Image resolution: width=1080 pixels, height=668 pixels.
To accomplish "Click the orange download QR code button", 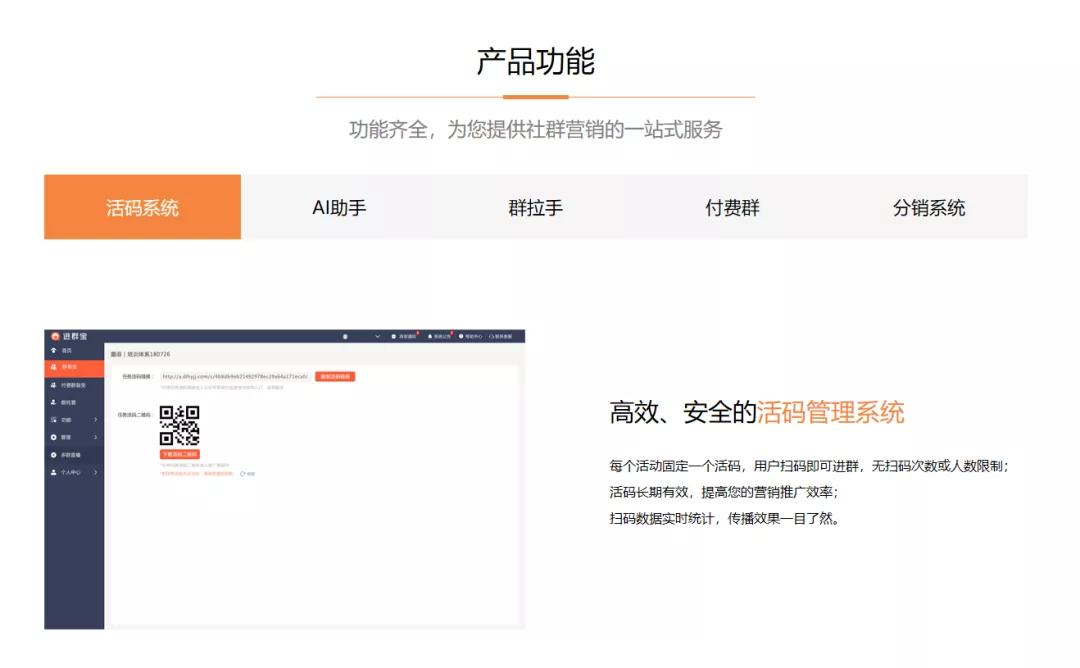I will (178, 453).
